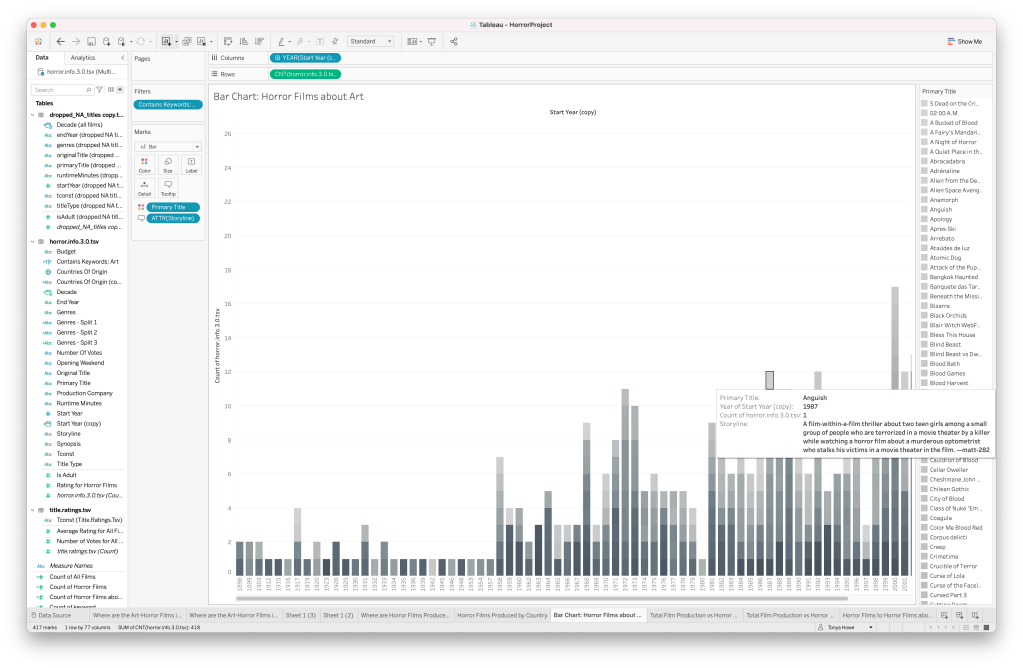The image size is (1023, 668).
Task: Click the Swap Rows and Columns icon
Action: (x=228, y=41)
